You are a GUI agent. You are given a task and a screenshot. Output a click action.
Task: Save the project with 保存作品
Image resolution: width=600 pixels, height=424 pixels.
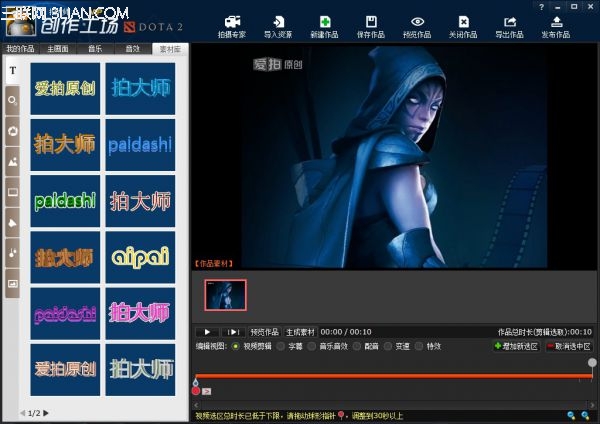[371, 27]
